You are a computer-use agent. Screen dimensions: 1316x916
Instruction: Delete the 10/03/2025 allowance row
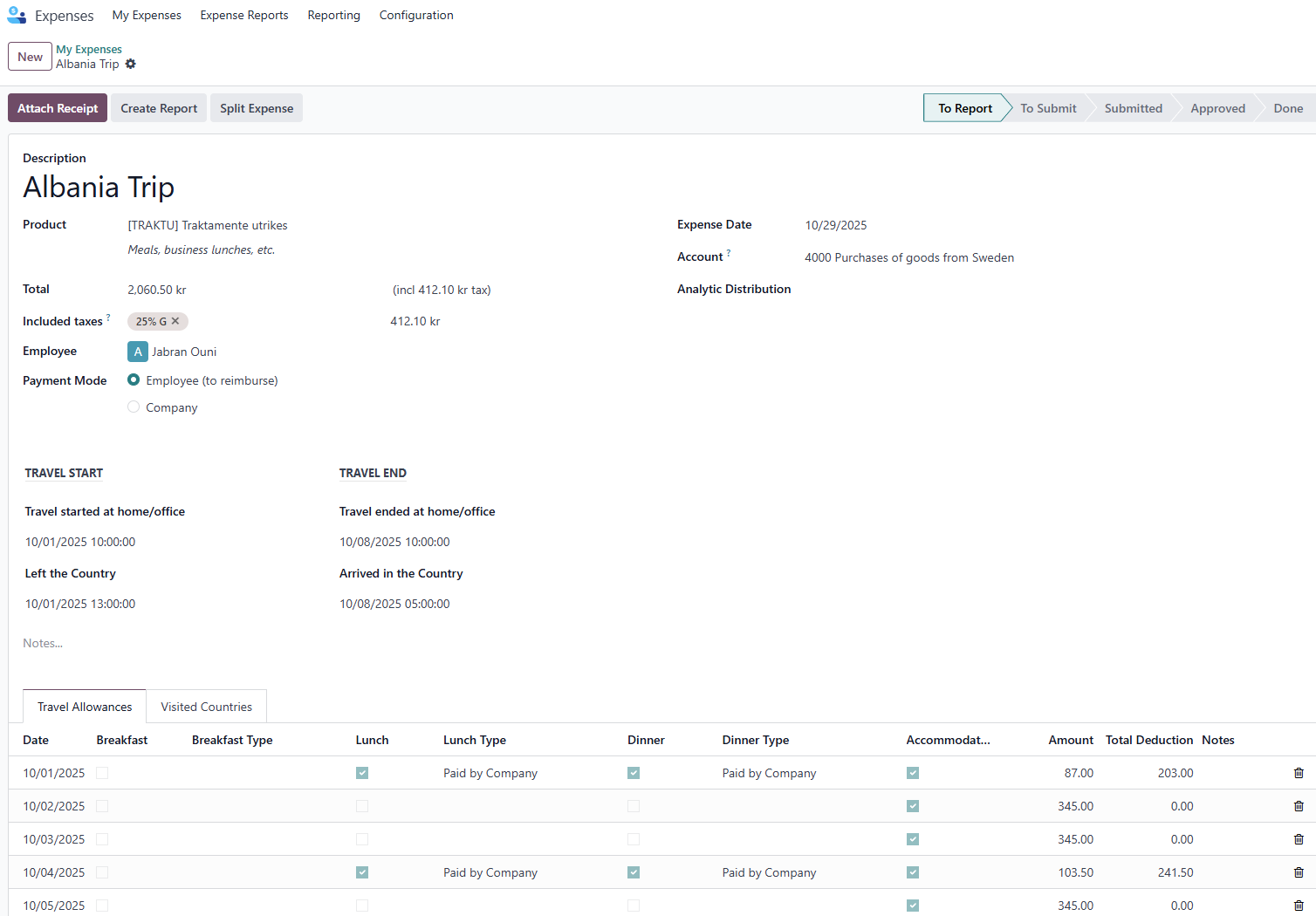pos(1298,839)
